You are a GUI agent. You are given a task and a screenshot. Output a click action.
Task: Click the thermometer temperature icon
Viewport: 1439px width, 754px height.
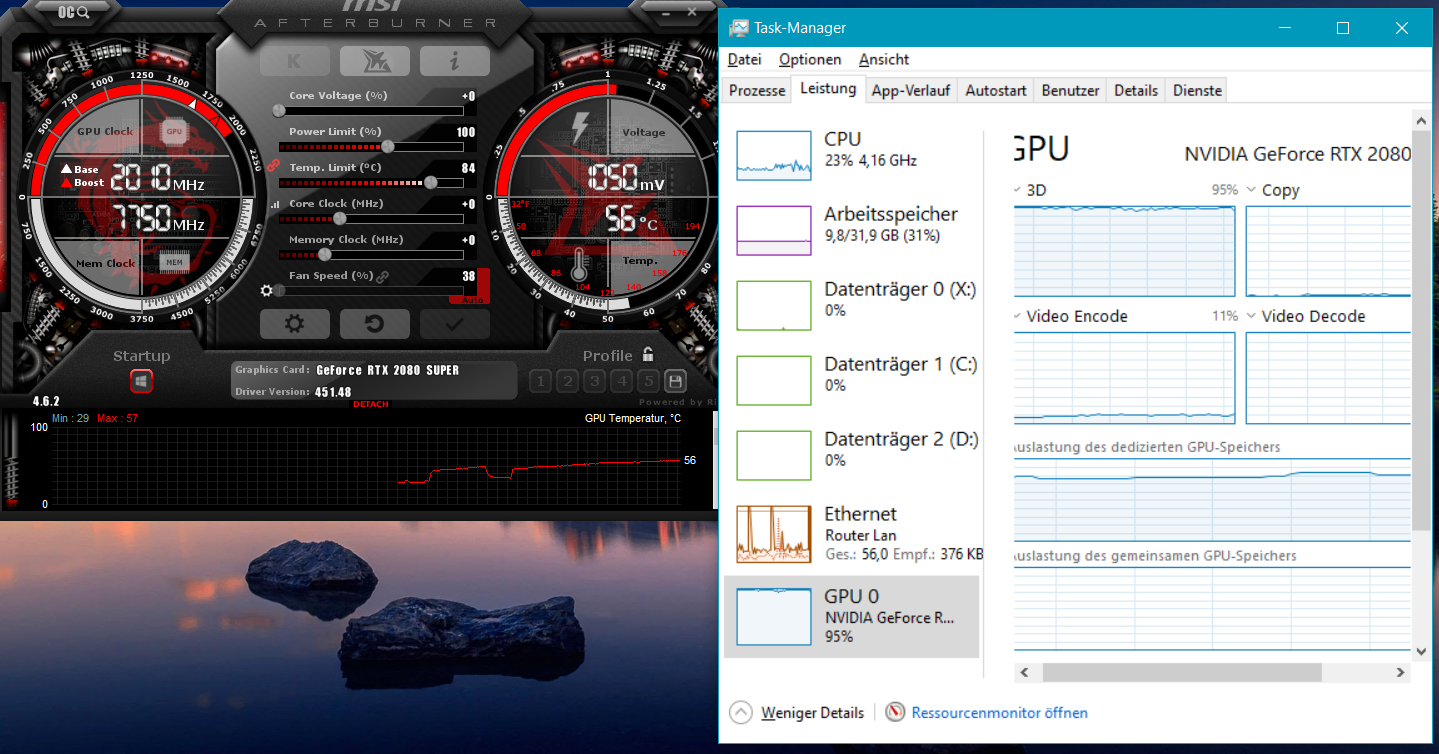578,267
